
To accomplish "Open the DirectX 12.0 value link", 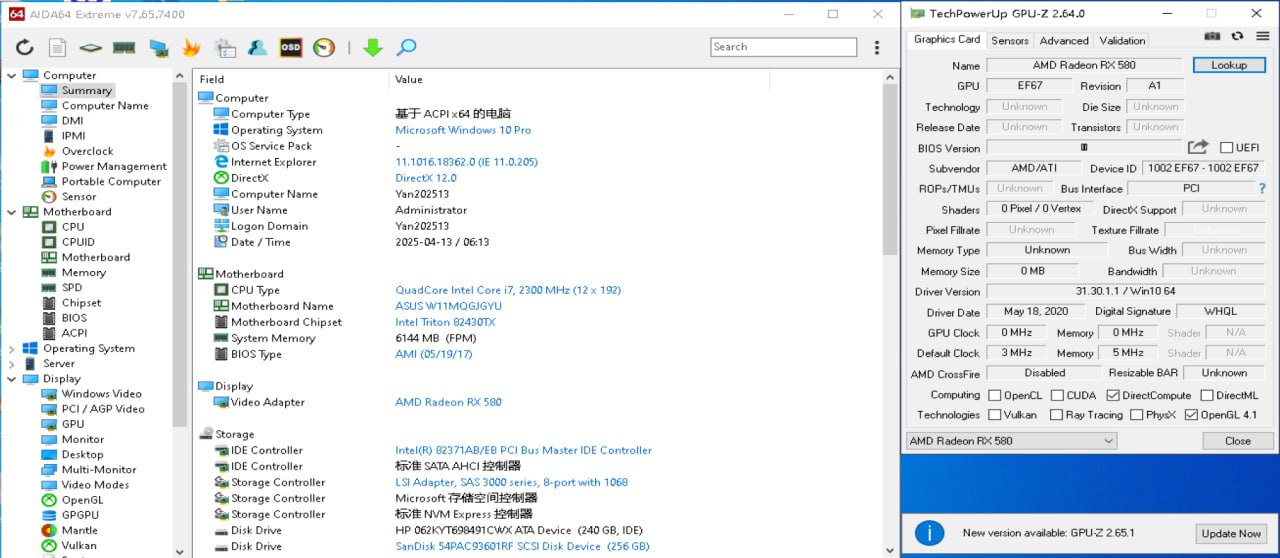I will [426, 178].
